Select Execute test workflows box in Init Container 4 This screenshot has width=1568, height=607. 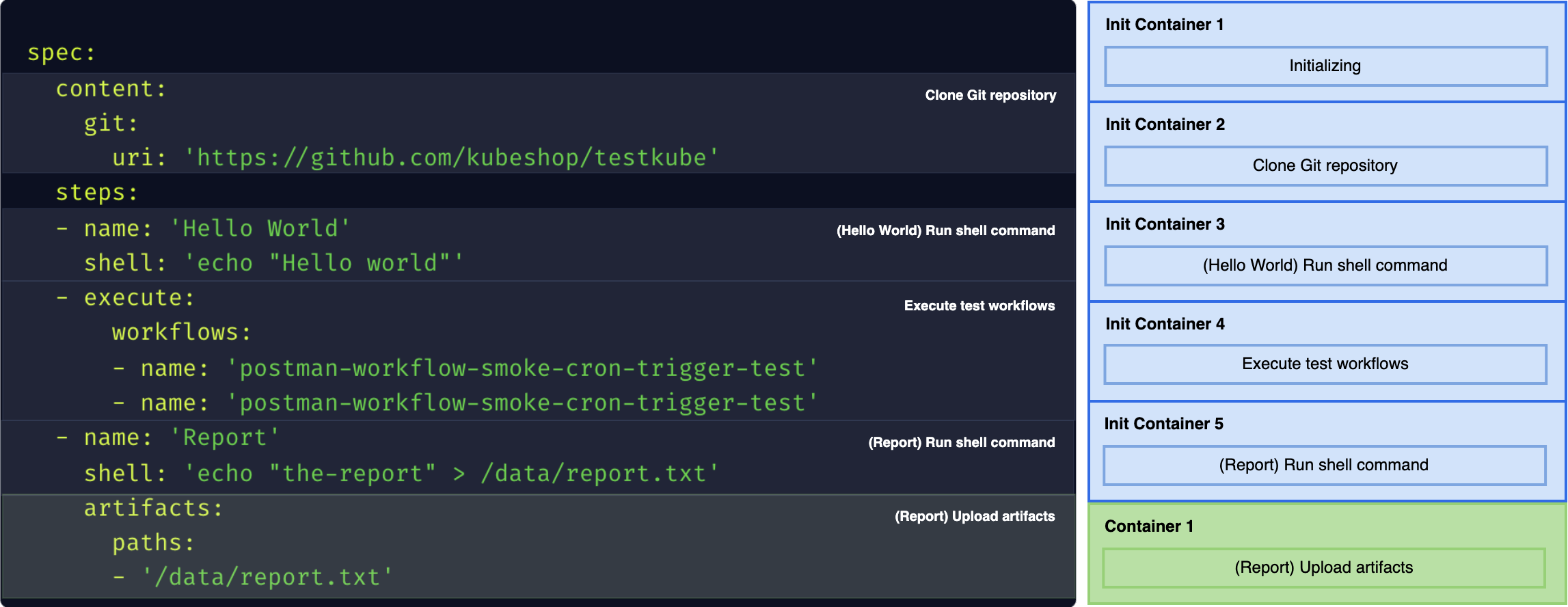point(1325,364)
